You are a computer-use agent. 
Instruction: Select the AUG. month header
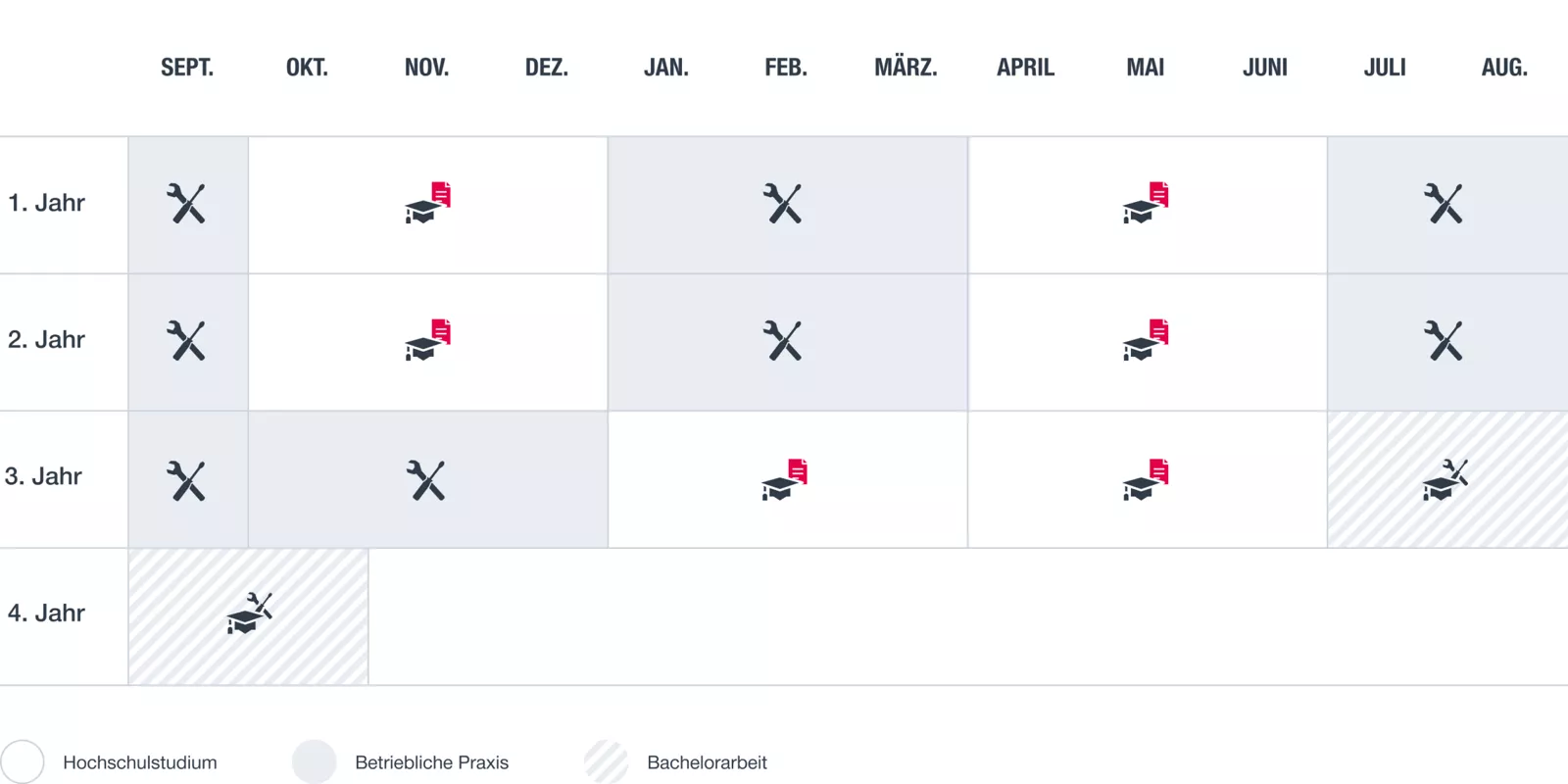pyautogui.click(x=1504, y=68)
